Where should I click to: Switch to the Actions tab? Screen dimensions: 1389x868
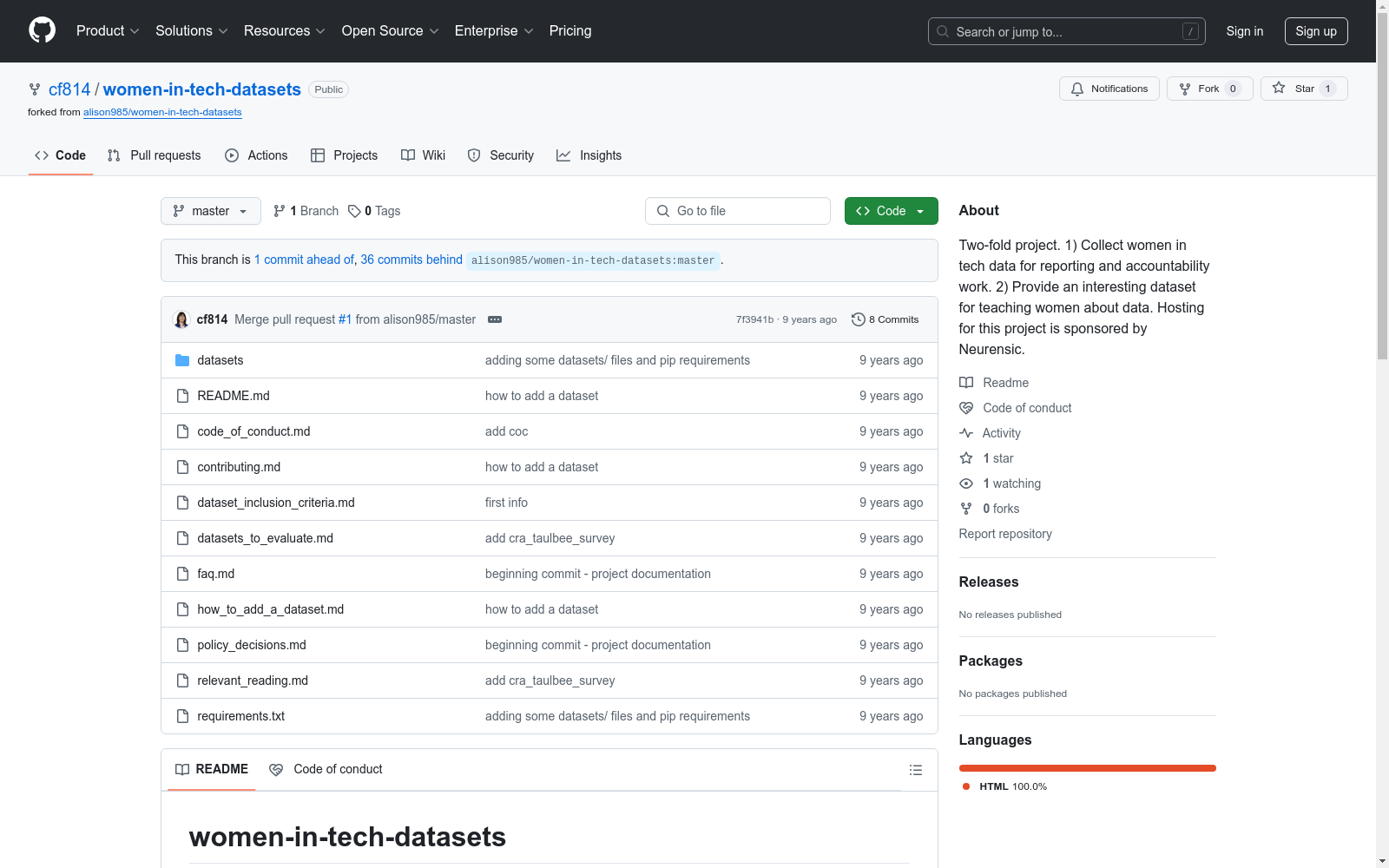tap(256, 155)
